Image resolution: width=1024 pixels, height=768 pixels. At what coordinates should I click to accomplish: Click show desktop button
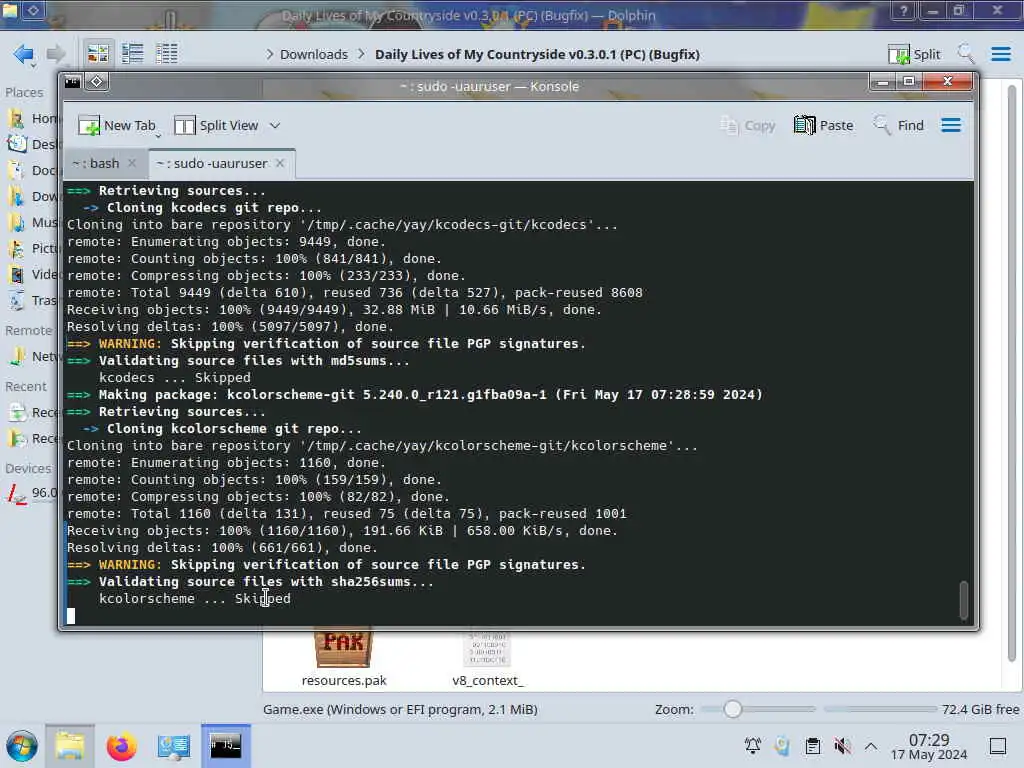998,746
